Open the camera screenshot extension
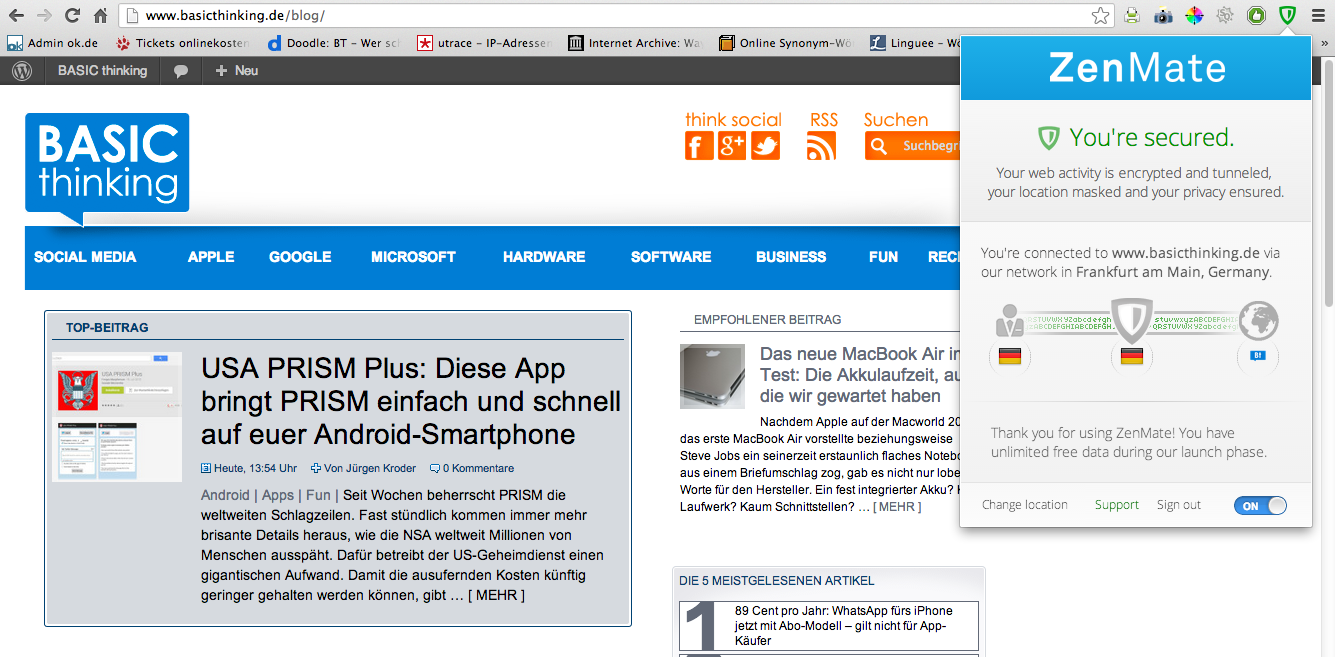The width and height of the screenshot is (1335, 657). [1163, 15]
